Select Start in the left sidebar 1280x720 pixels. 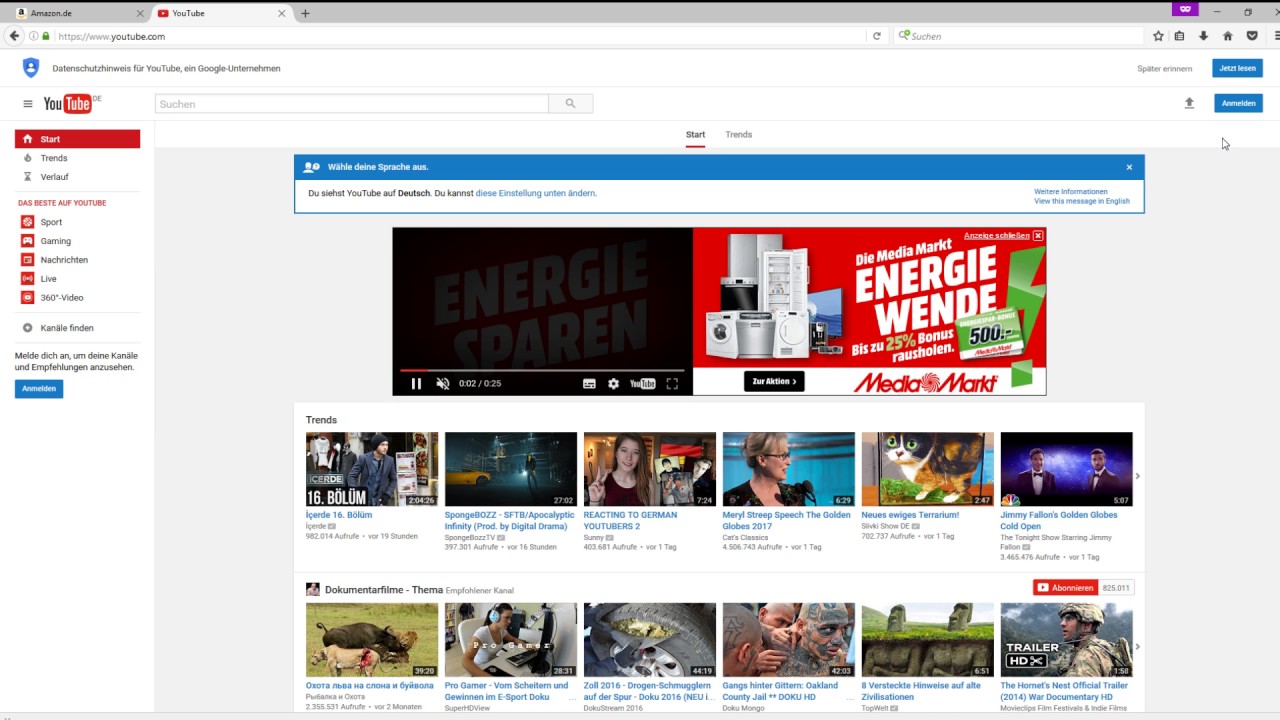[77, 139]
